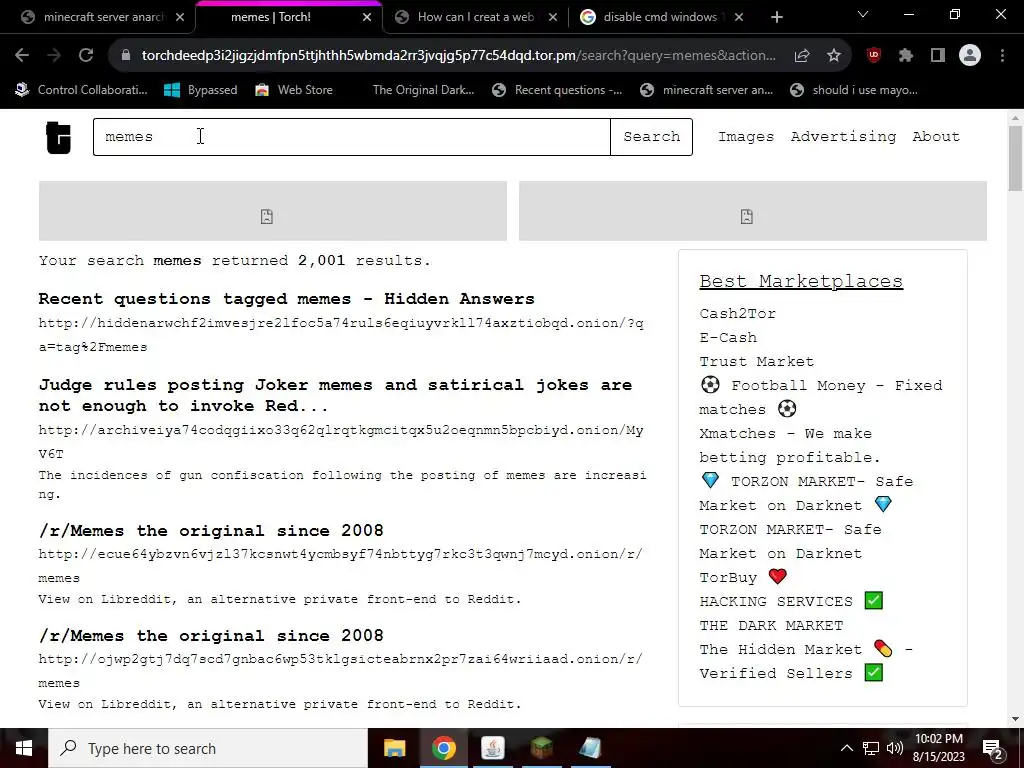
Task: Select the memes | Torch! tab
Action: pyautogui.click(x=271, y=17)
